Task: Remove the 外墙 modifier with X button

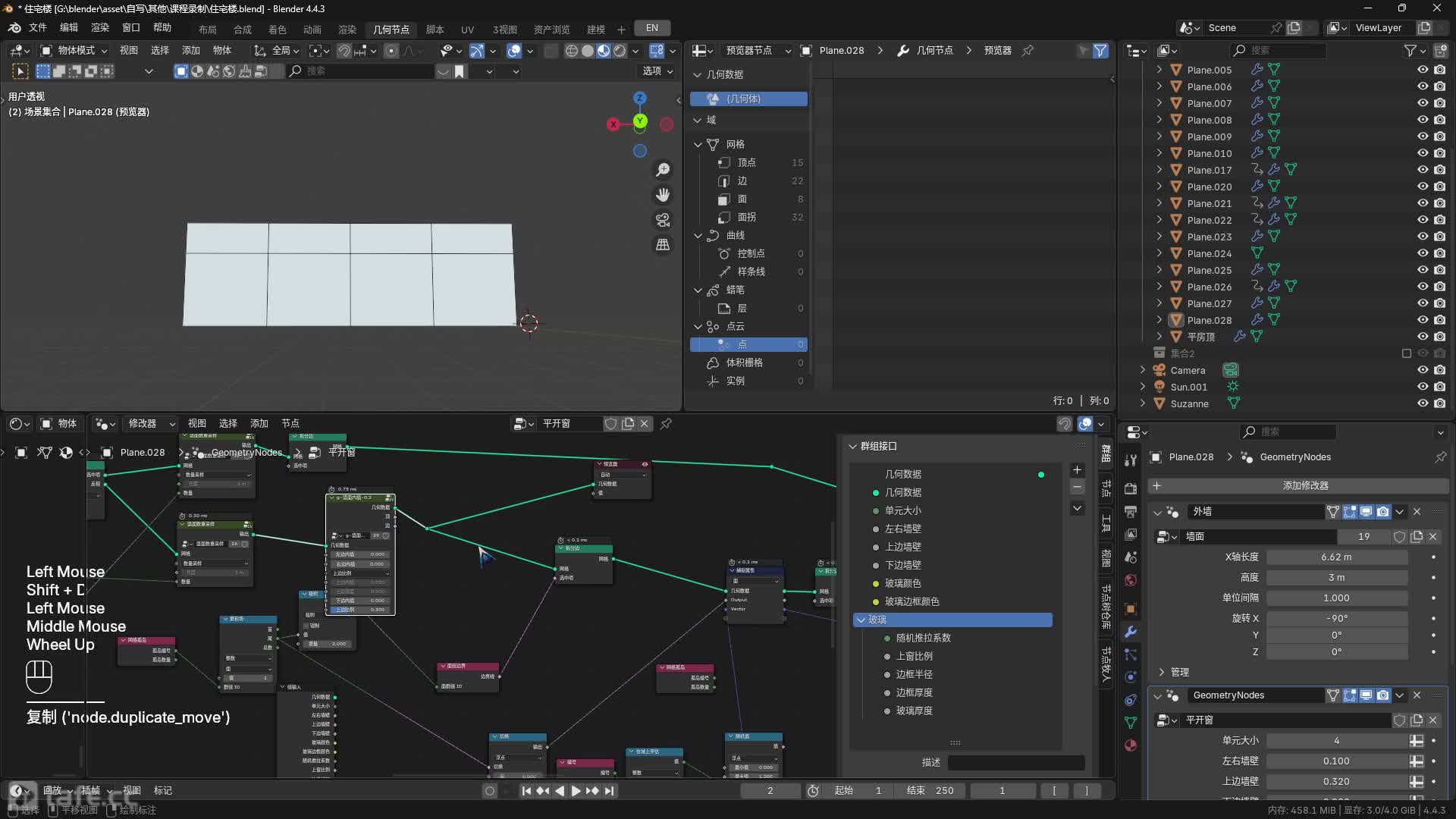Action: click(x=1417, y=512)
